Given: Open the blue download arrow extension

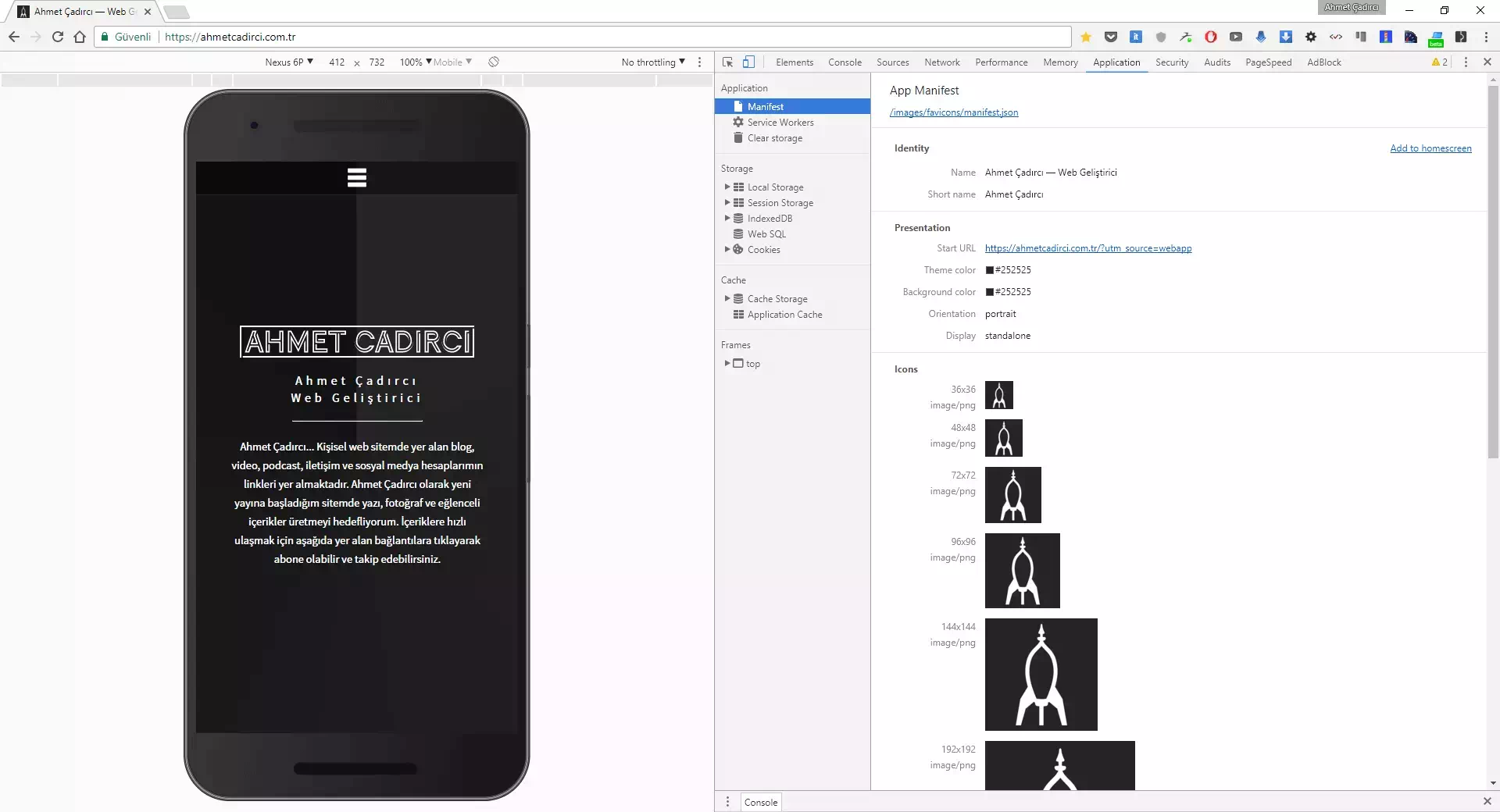Looking at the screenshot, I should coord(1286,37).
